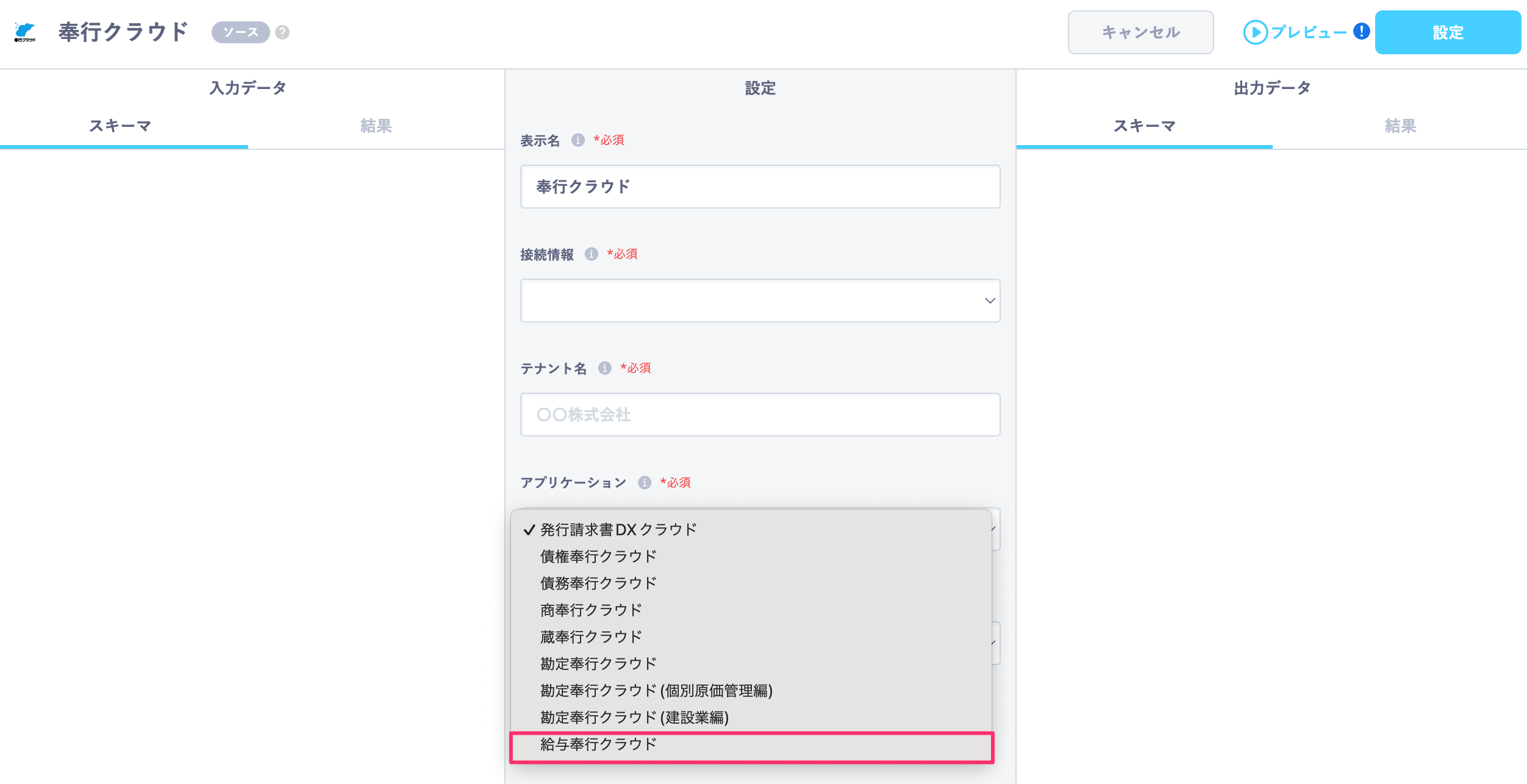Select 勘定奉行クラウド (建設業編) option
This screenshot has height=784, width=1527.
[x=751, y=718]
